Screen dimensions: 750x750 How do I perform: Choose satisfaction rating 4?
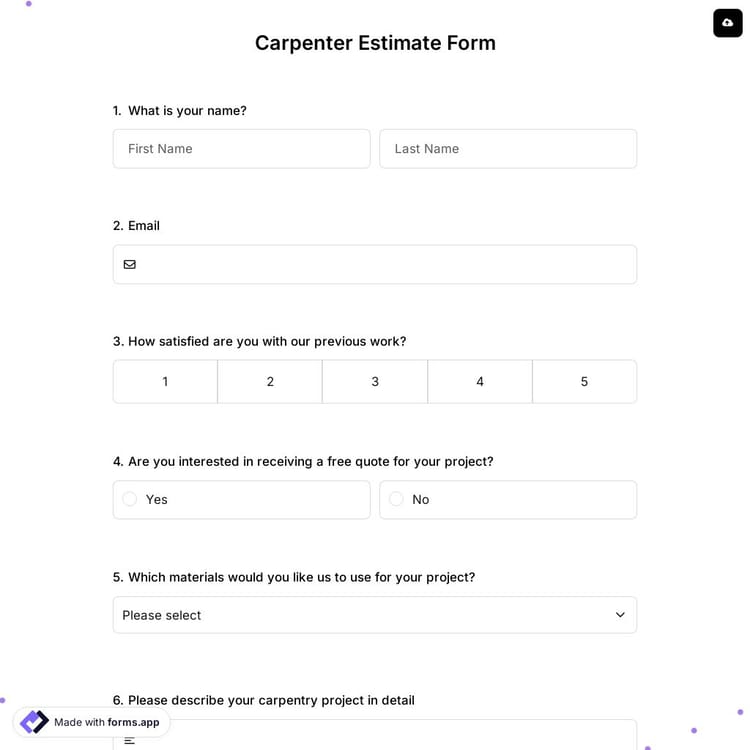pyautogui.click(x=480, y=382)
